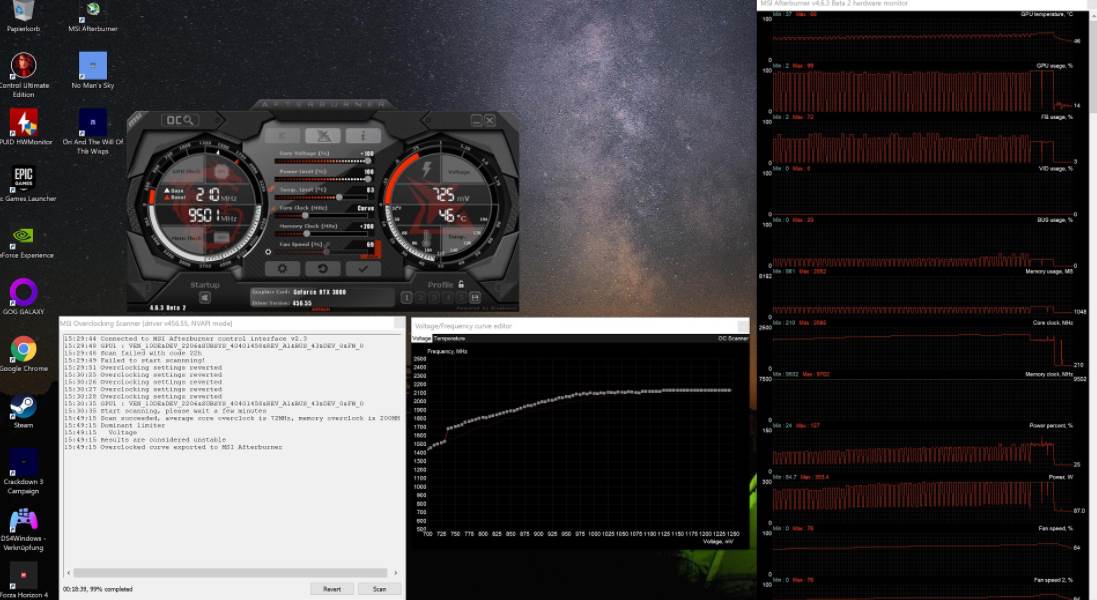Click the GPU temperature graph in hardware monitor

pyautogui.click(x=923, y=39)
